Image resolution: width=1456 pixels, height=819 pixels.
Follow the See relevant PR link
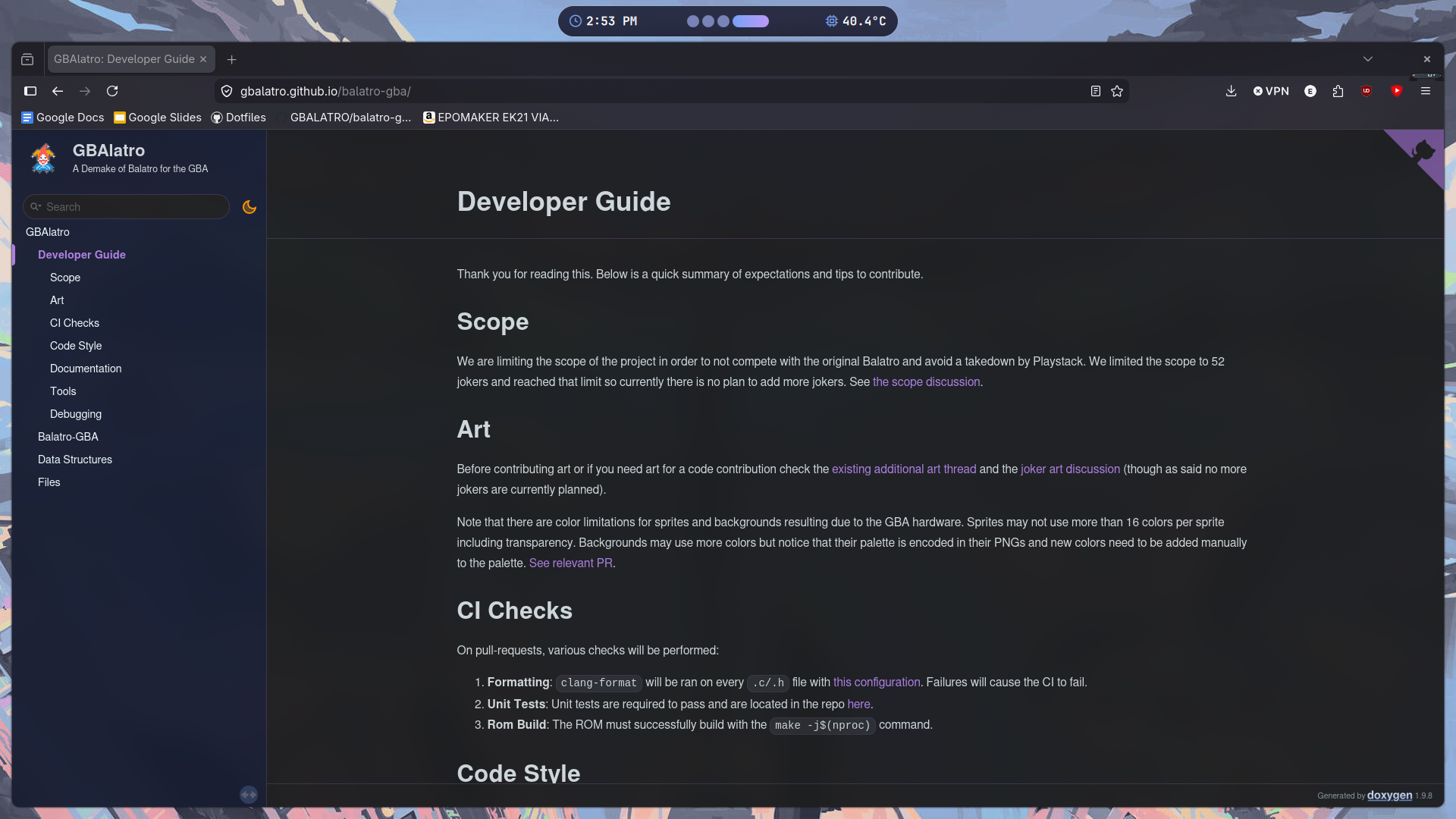pyautogui.click(x=570, y=563)
